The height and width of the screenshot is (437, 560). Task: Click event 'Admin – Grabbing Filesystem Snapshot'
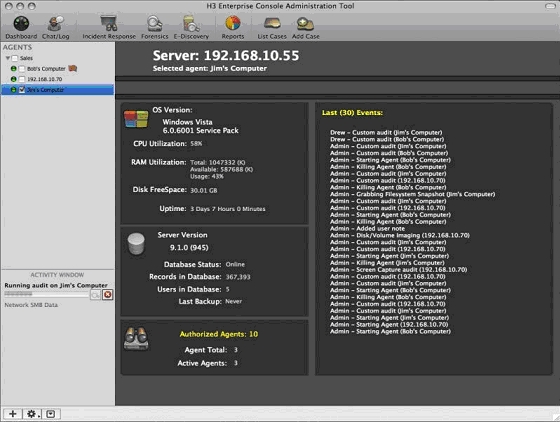[x=412, y=194]
